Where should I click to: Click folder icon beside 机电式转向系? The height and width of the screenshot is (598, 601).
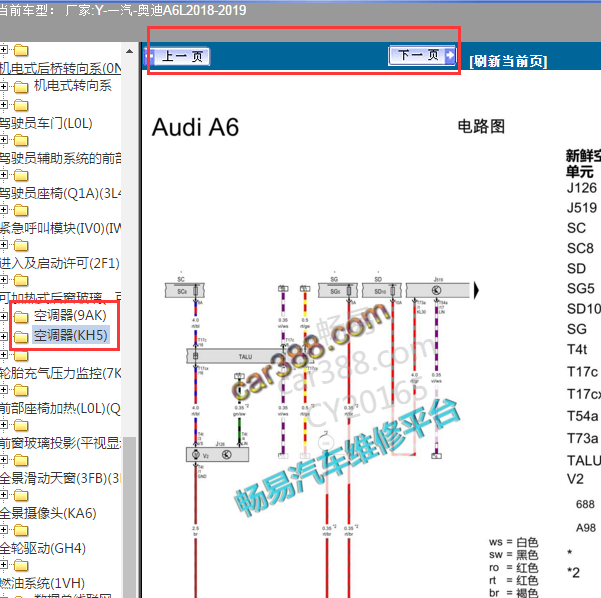(21, 87)
